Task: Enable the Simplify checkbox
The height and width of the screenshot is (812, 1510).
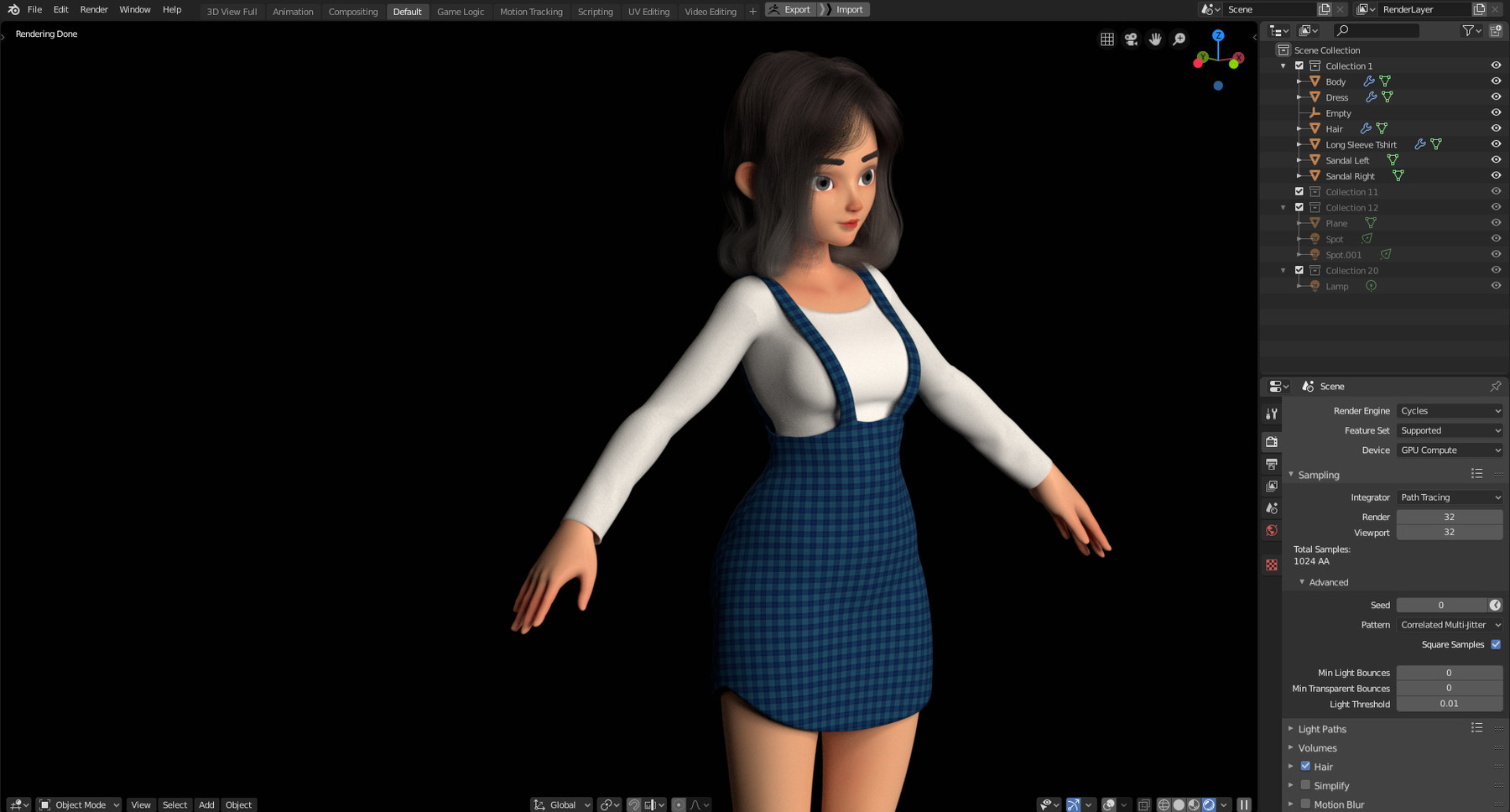Action: [1305, 785]
